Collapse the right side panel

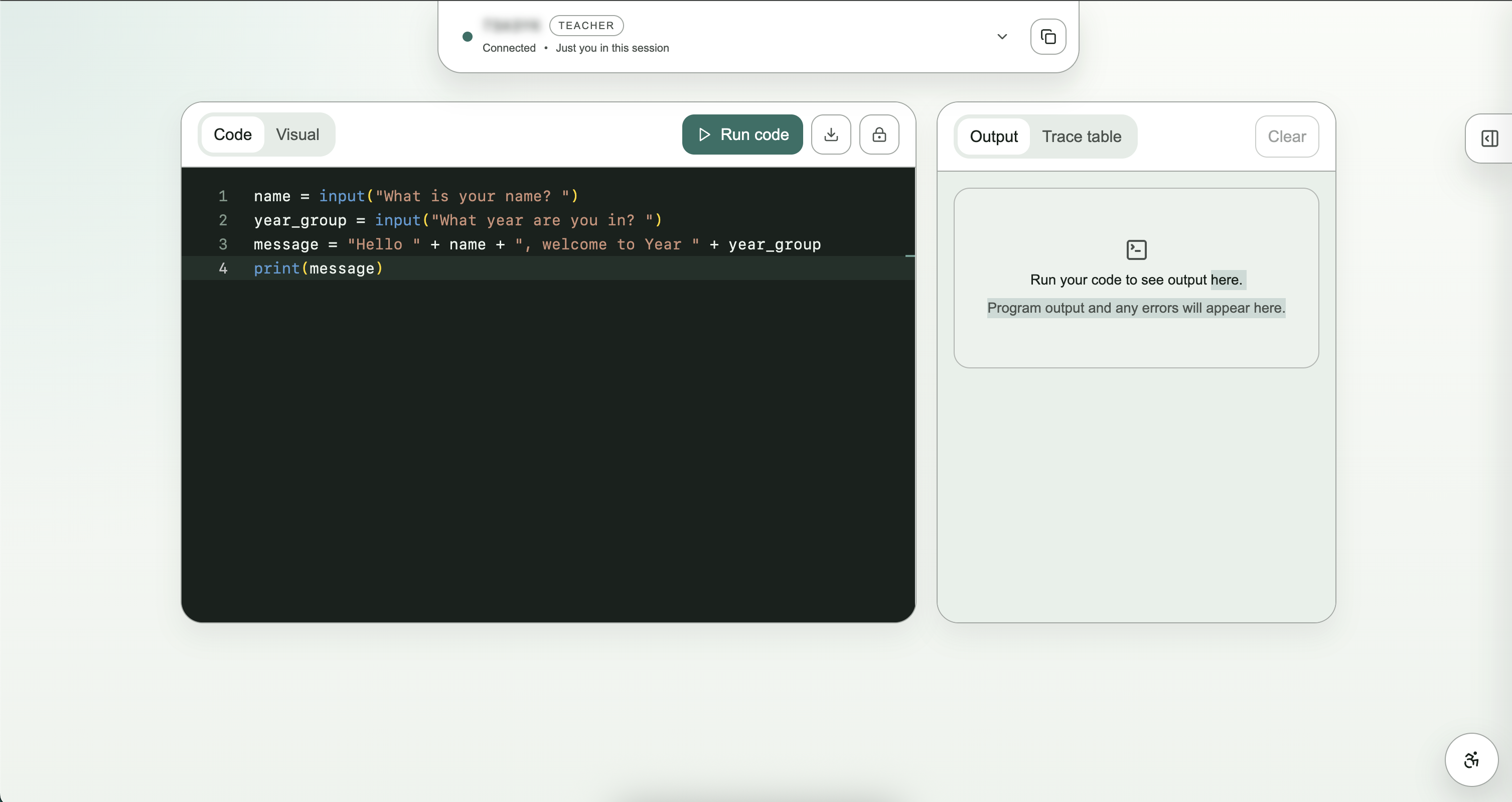pyautogui.click(x=1489, y=138)
